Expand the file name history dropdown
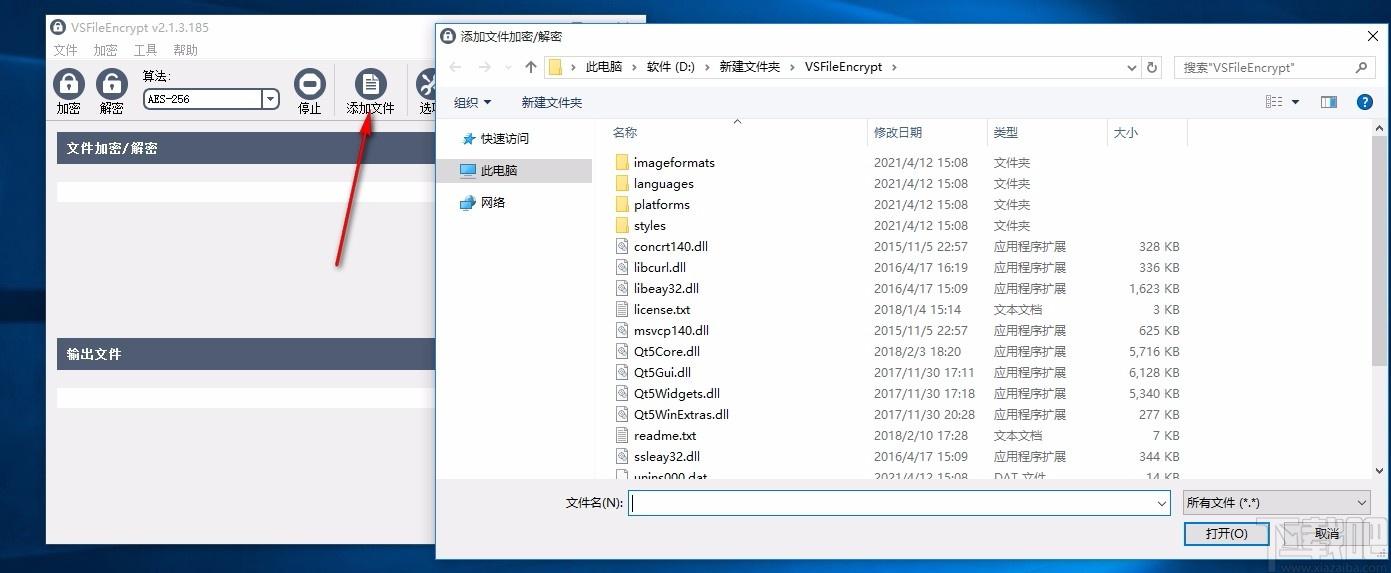 [x=1161, y=503]
